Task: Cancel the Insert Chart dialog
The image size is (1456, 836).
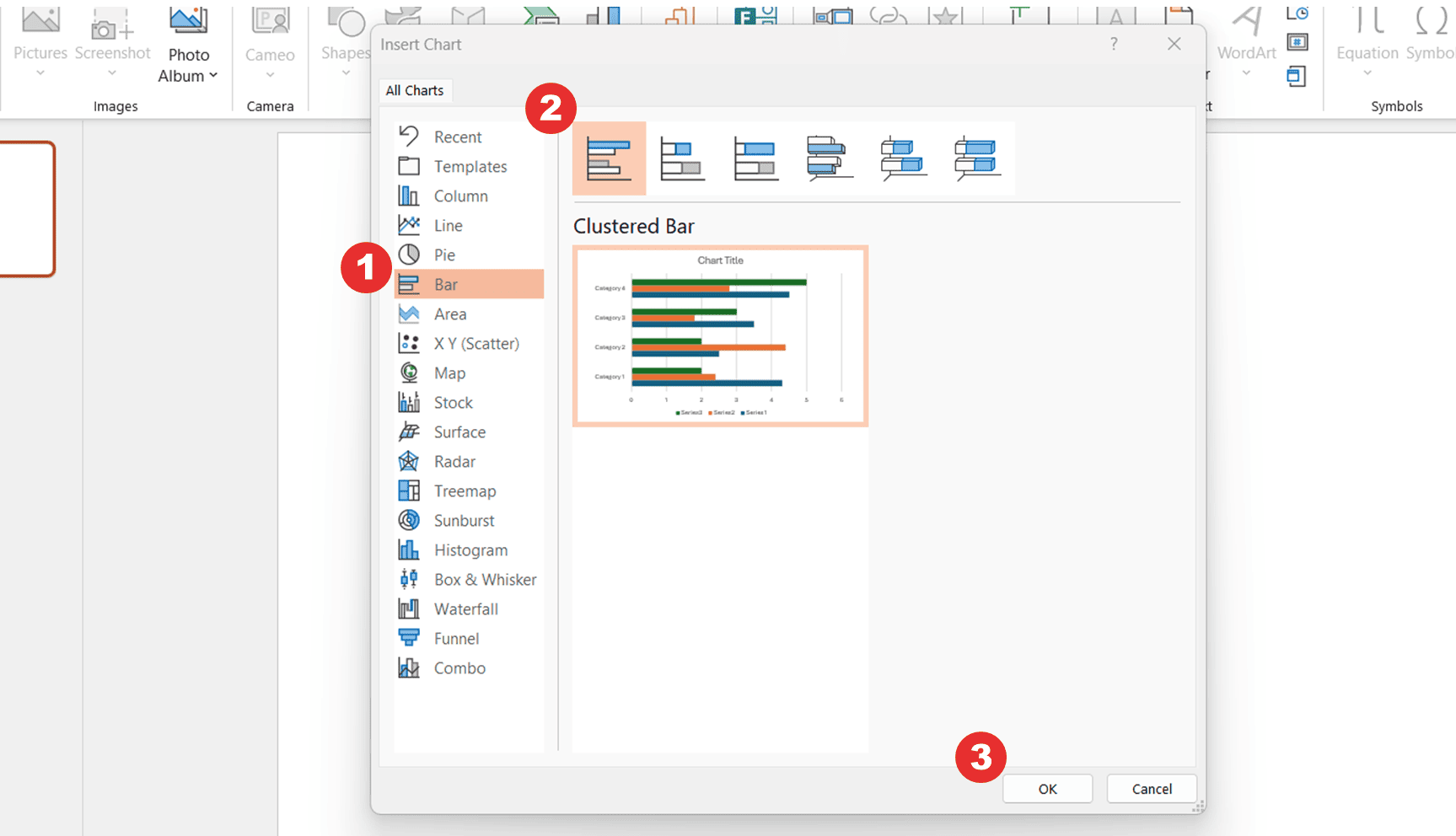Action: [x=1151, y=789]
